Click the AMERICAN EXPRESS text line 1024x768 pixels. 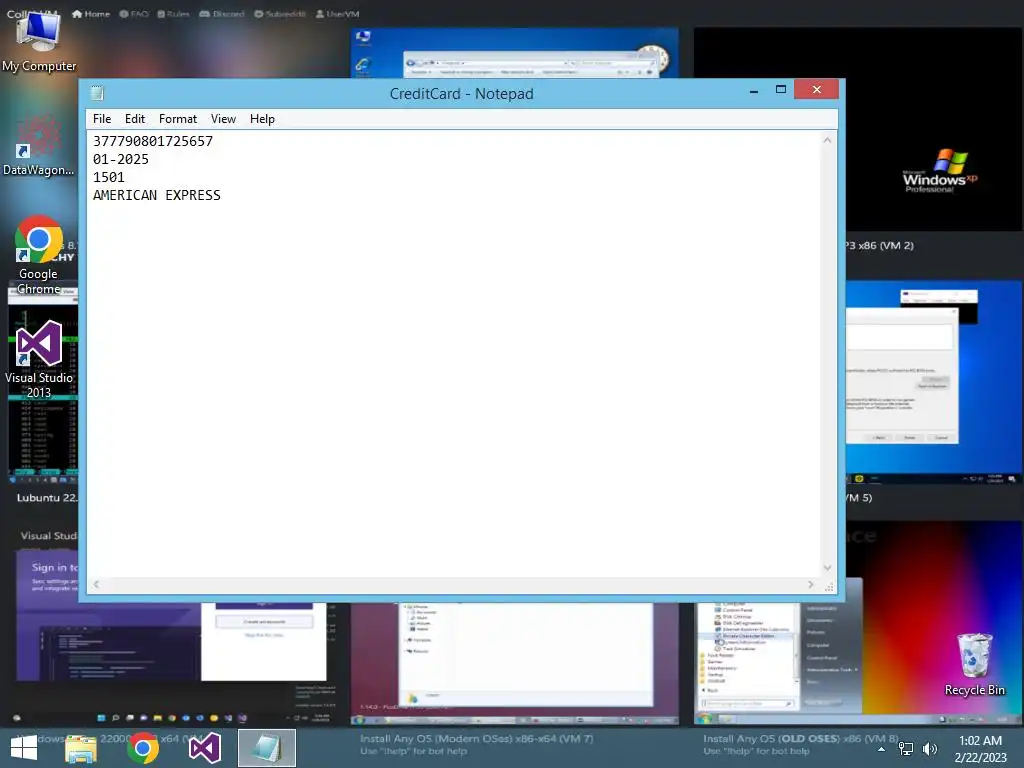pyautogui.click(x=157, y=195)
